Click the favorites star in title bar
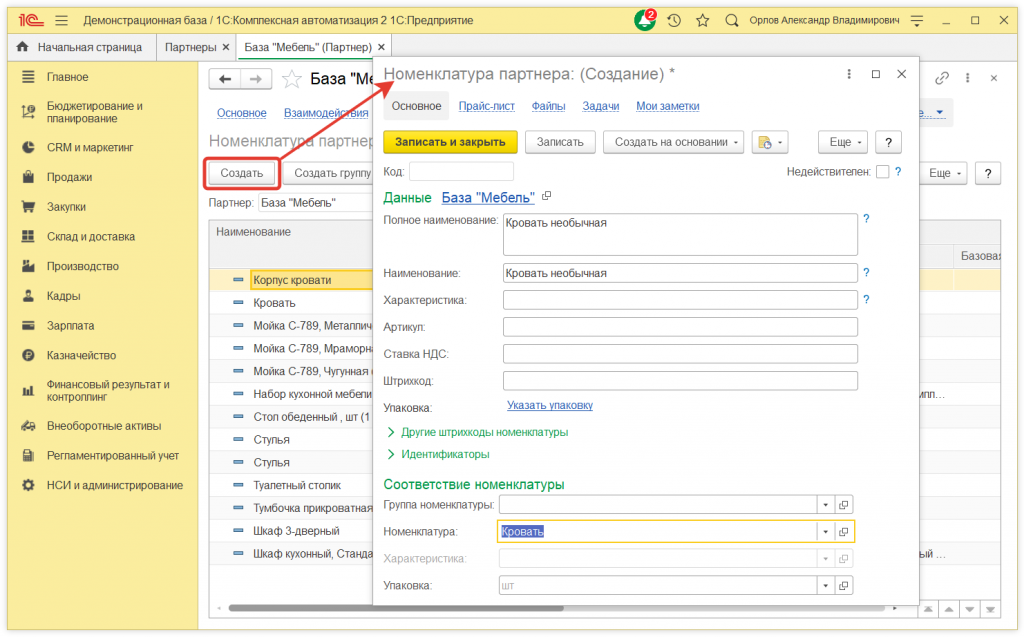The height and width of the screenshot is (637, 1024). click(x=703, y=20)
